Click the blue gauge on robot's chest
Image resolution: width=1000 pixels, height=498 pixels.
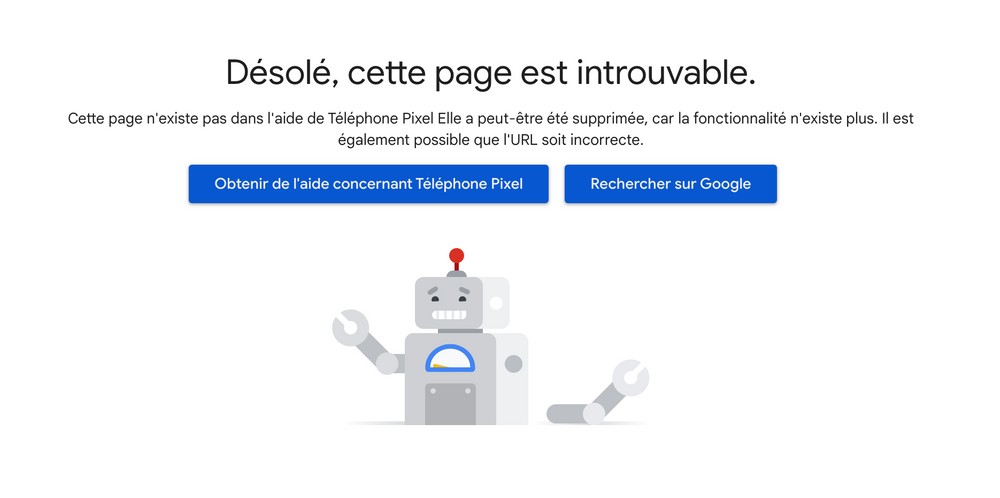[x=450, y=358]
